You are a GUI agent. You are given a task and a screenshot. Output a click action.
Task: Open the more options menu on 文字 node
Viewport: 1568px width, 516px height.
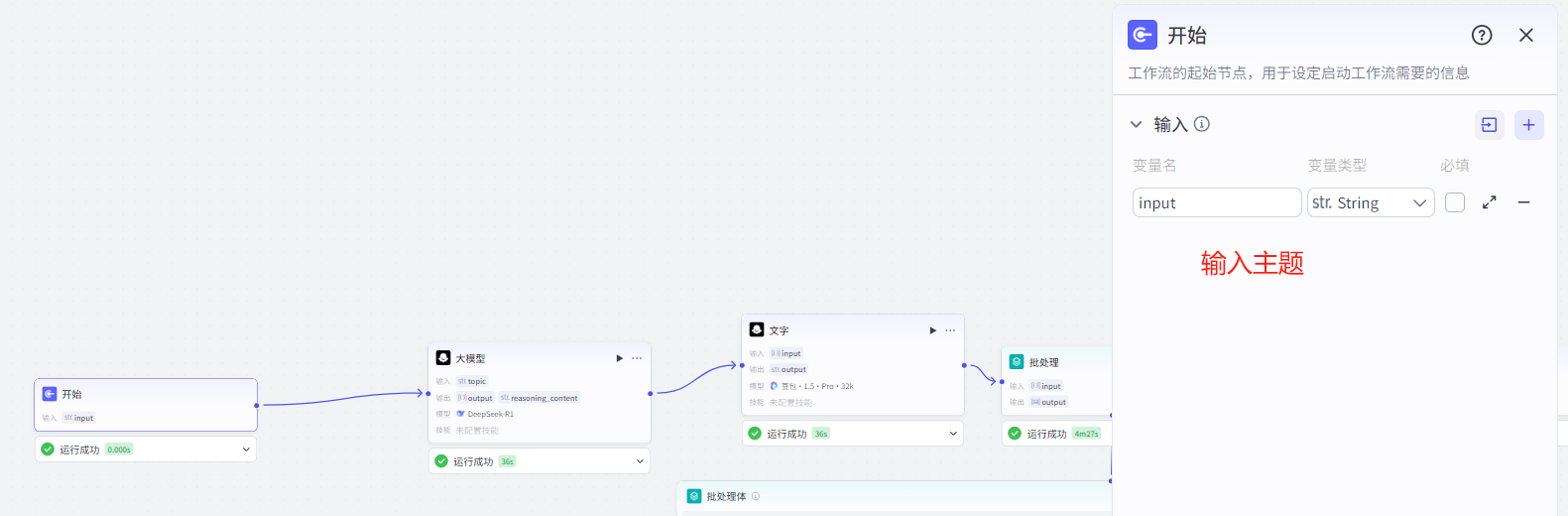(x=950, y=330)
